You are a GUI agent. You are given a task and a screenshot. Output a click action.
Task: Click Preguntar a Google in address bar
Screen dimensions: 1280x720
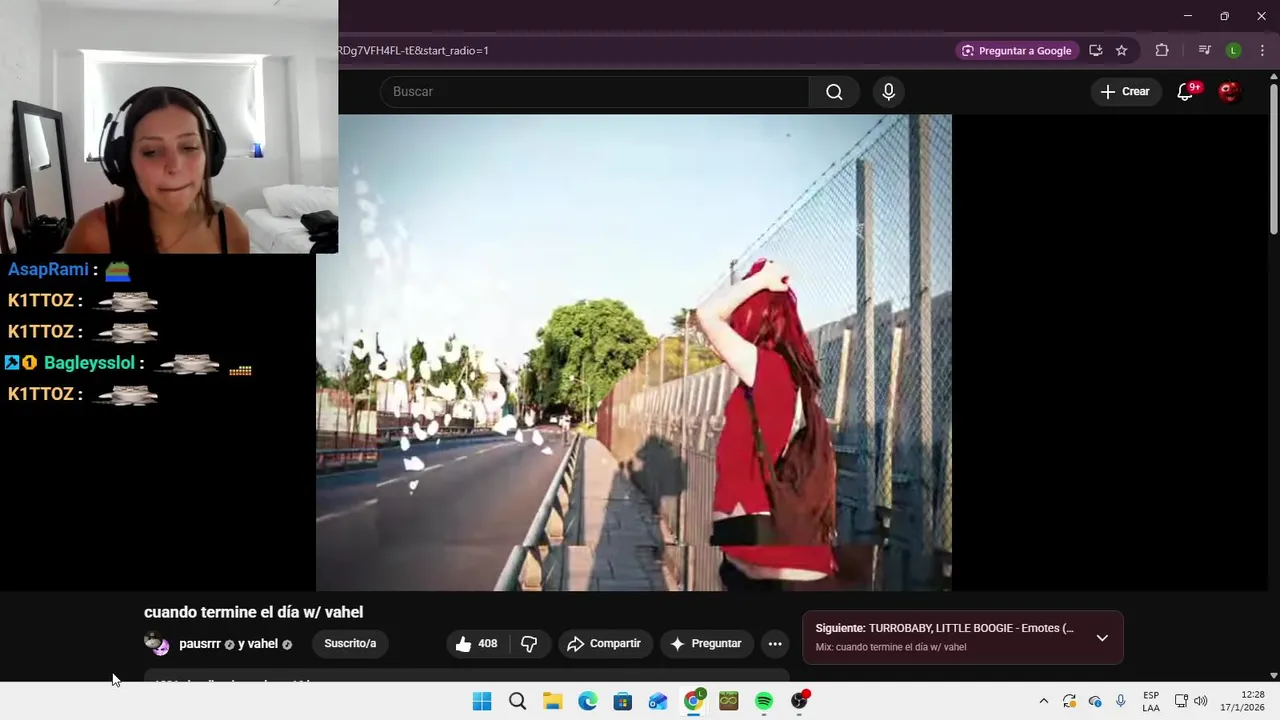point(1016,51)
